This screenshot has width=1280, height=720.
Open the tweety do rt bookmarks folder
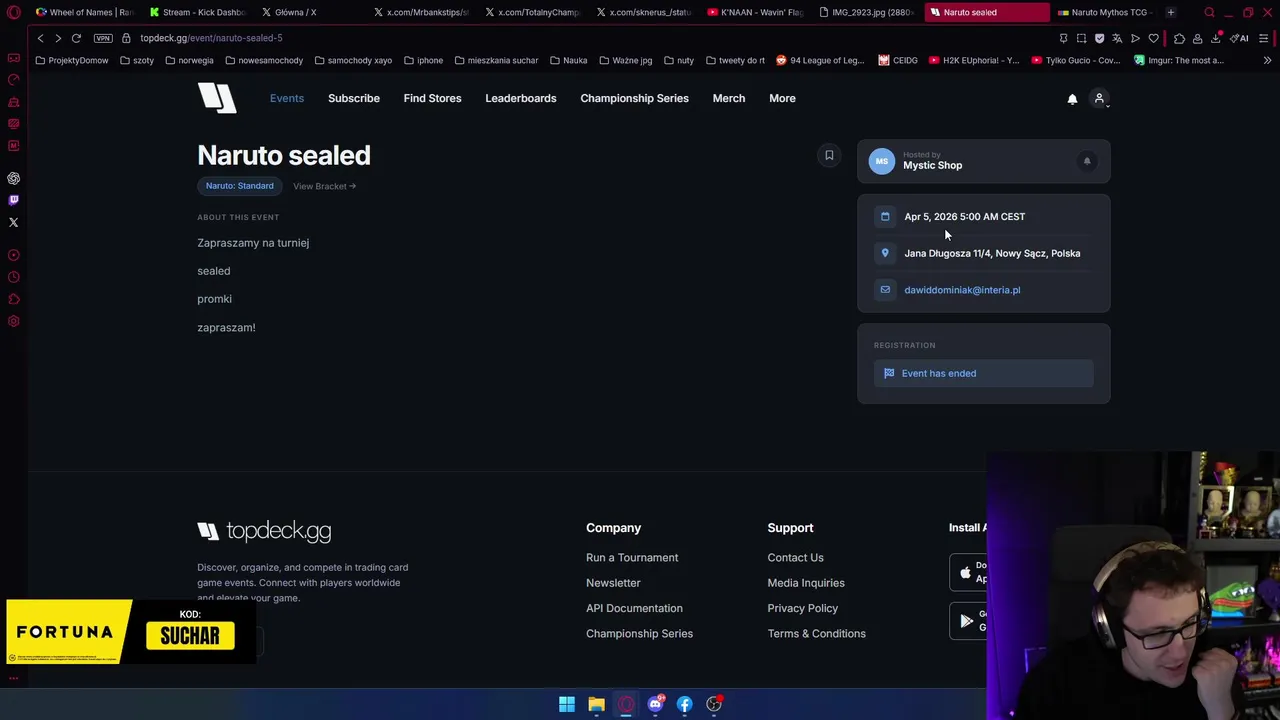(x=735, y=60)
